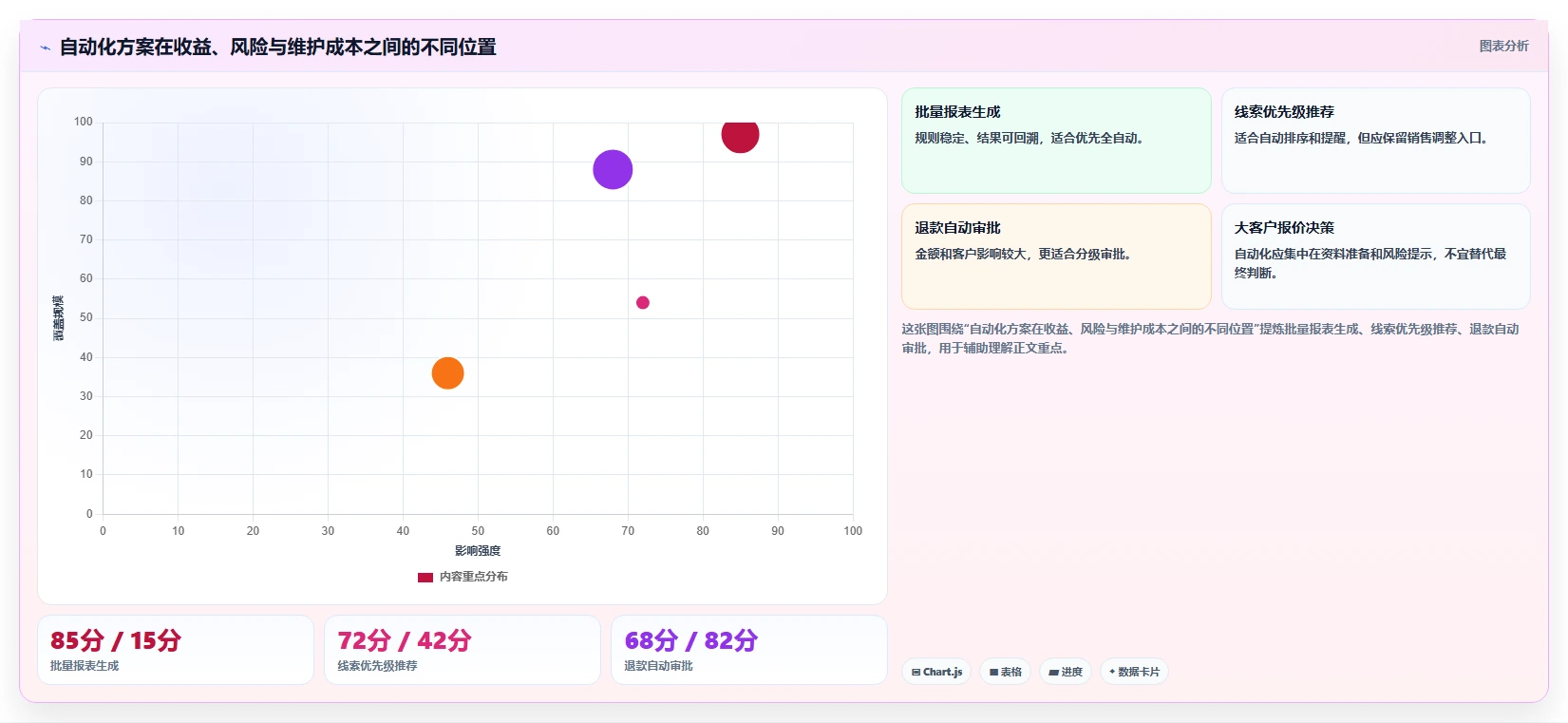Image resolution: width=1568 pixels, height=723 pixels.
Task: Click the 线索优先级推荐 label under 72分
Action: click(x=377, y=666)
